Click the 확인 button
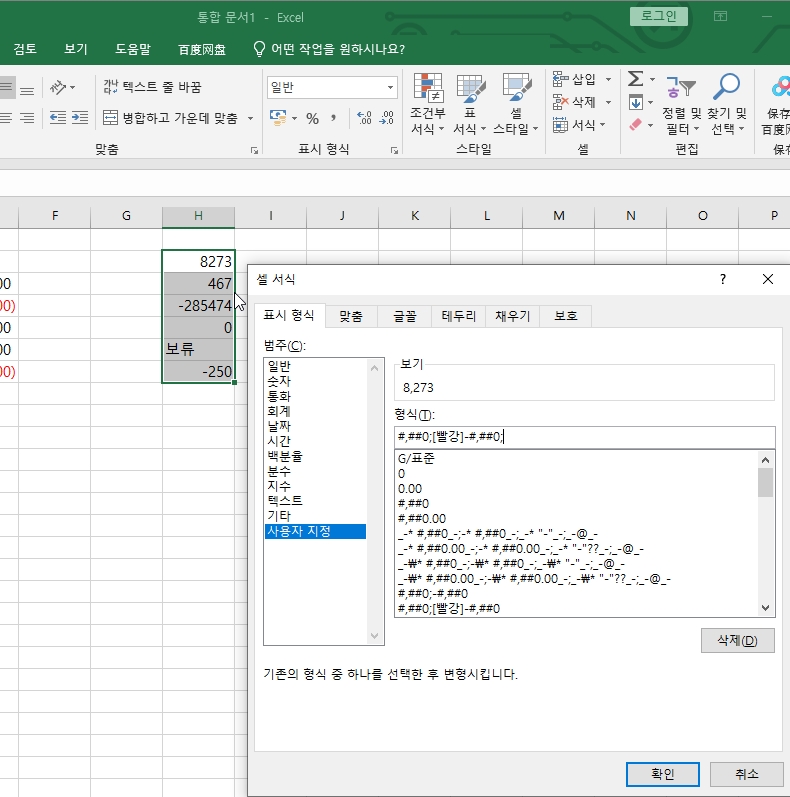Viewport: 790px width, 797px height. click(x=662, y=774)
